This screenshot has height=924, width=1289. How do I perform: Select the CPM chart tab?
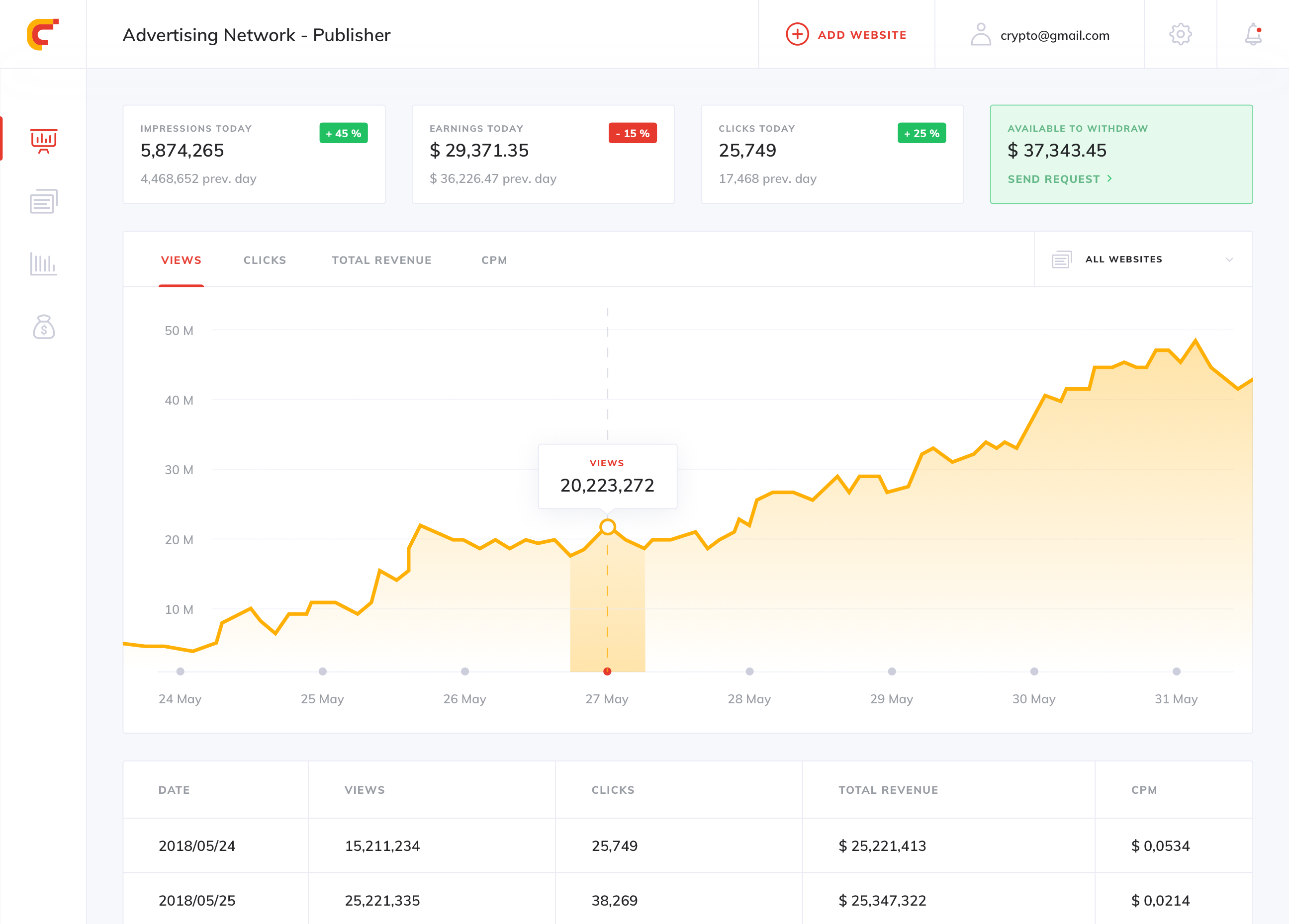pyautogui.click(x=494, y=260)
